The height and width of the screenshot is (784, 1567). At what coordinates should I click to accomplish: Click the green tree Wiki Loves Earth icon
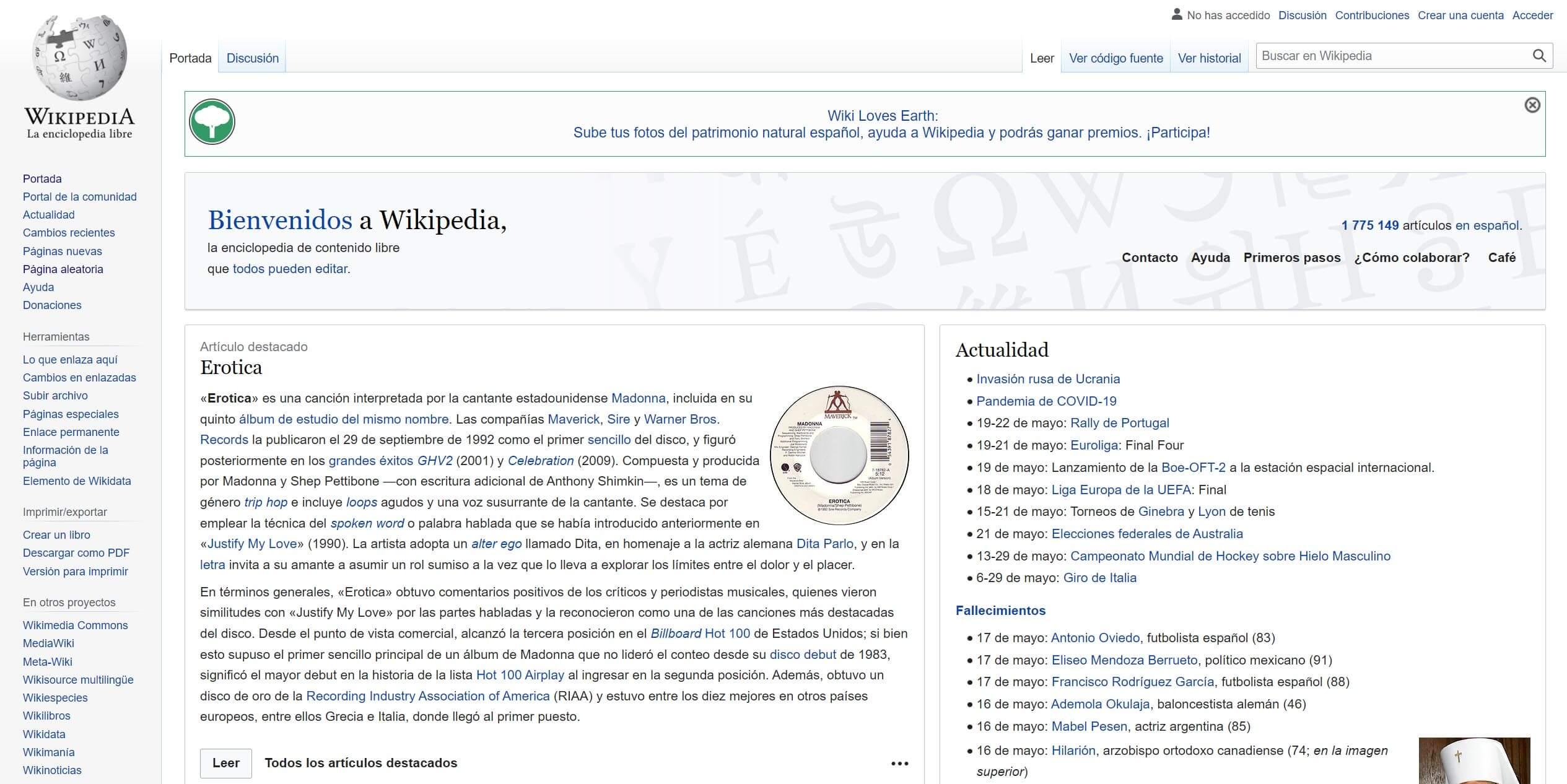click(212, 122)
